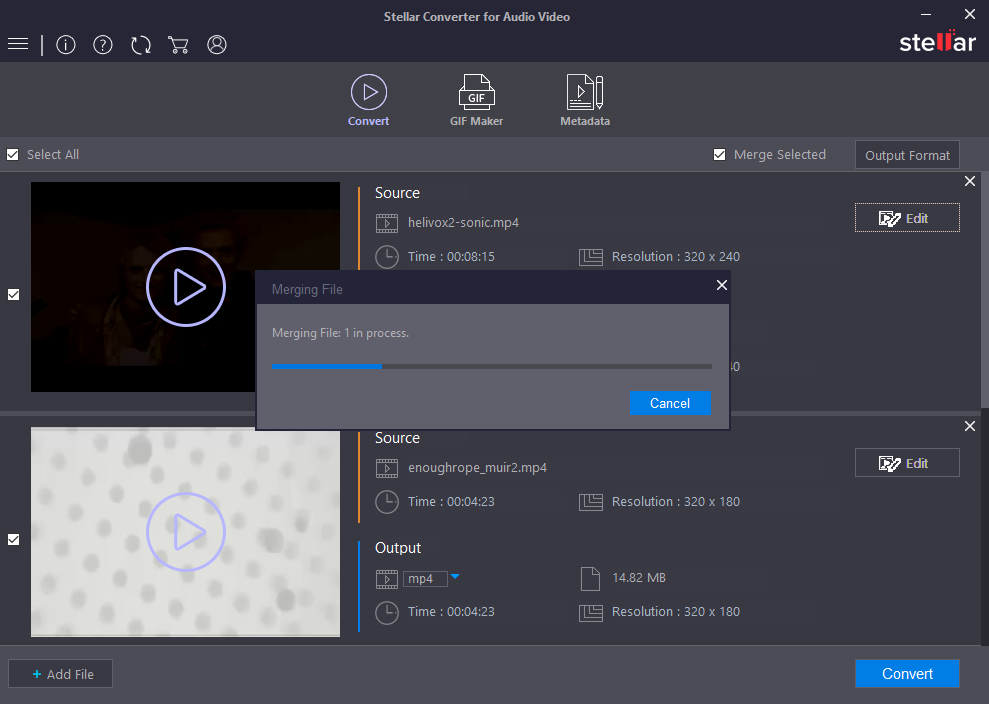Viewport: 989px width, 705px height.
Task: Open the hamburger menu
Action: (18, 44)
